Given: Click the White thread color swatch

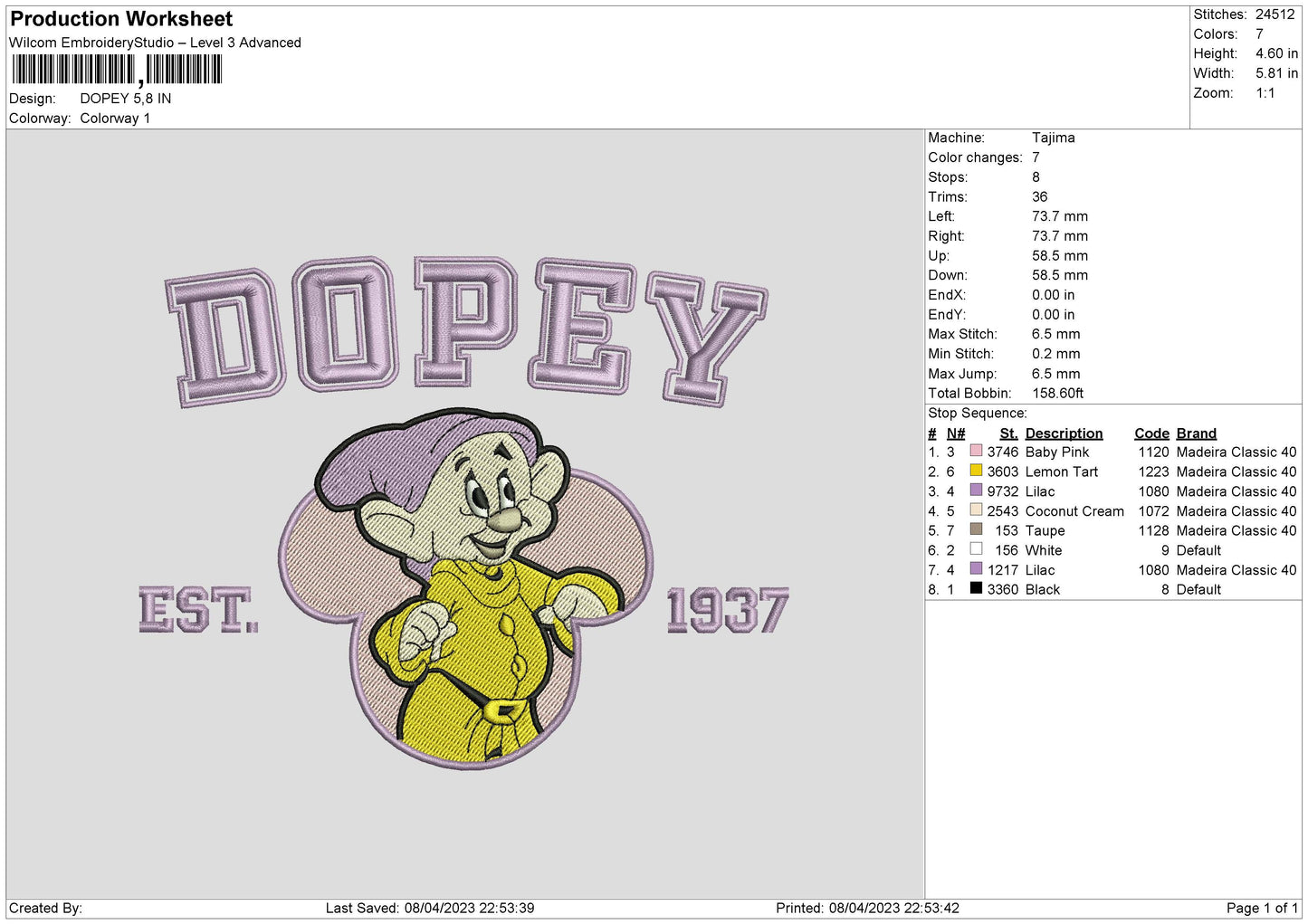Looking at the screenshot, I should 976,549.
